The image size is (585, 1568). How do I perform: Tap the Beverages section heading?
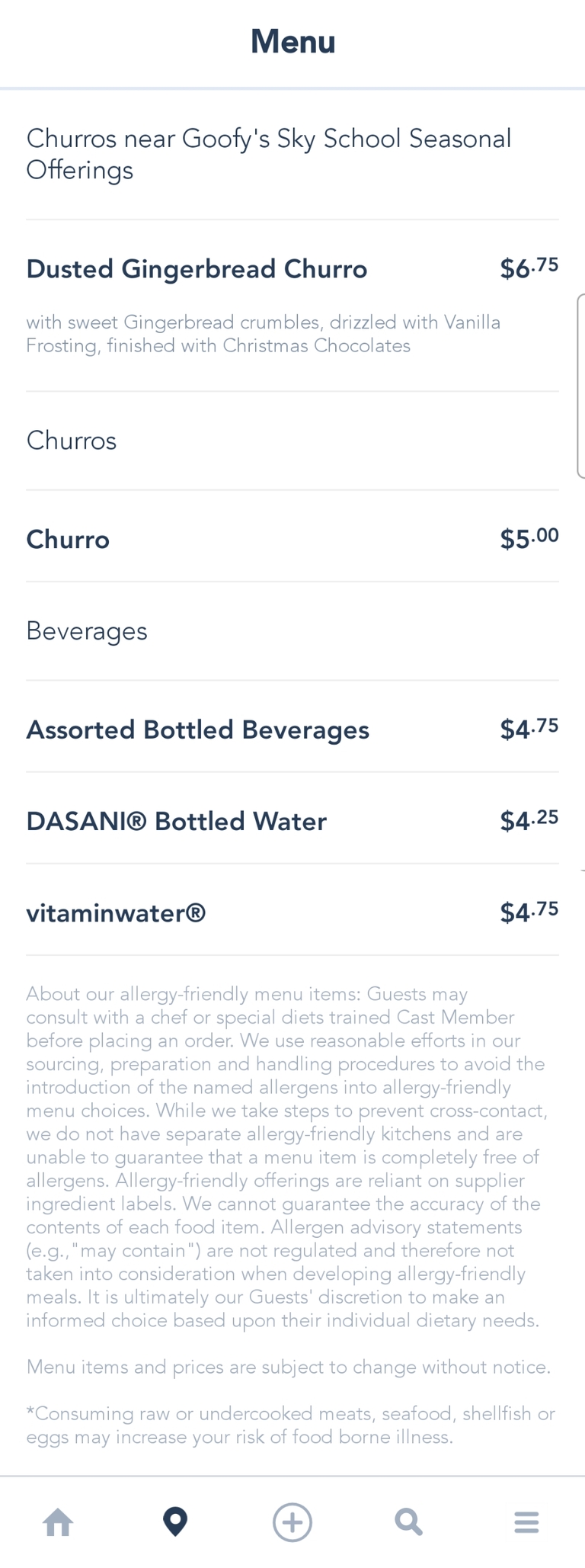pyautogui.click(x=87, y=631)
